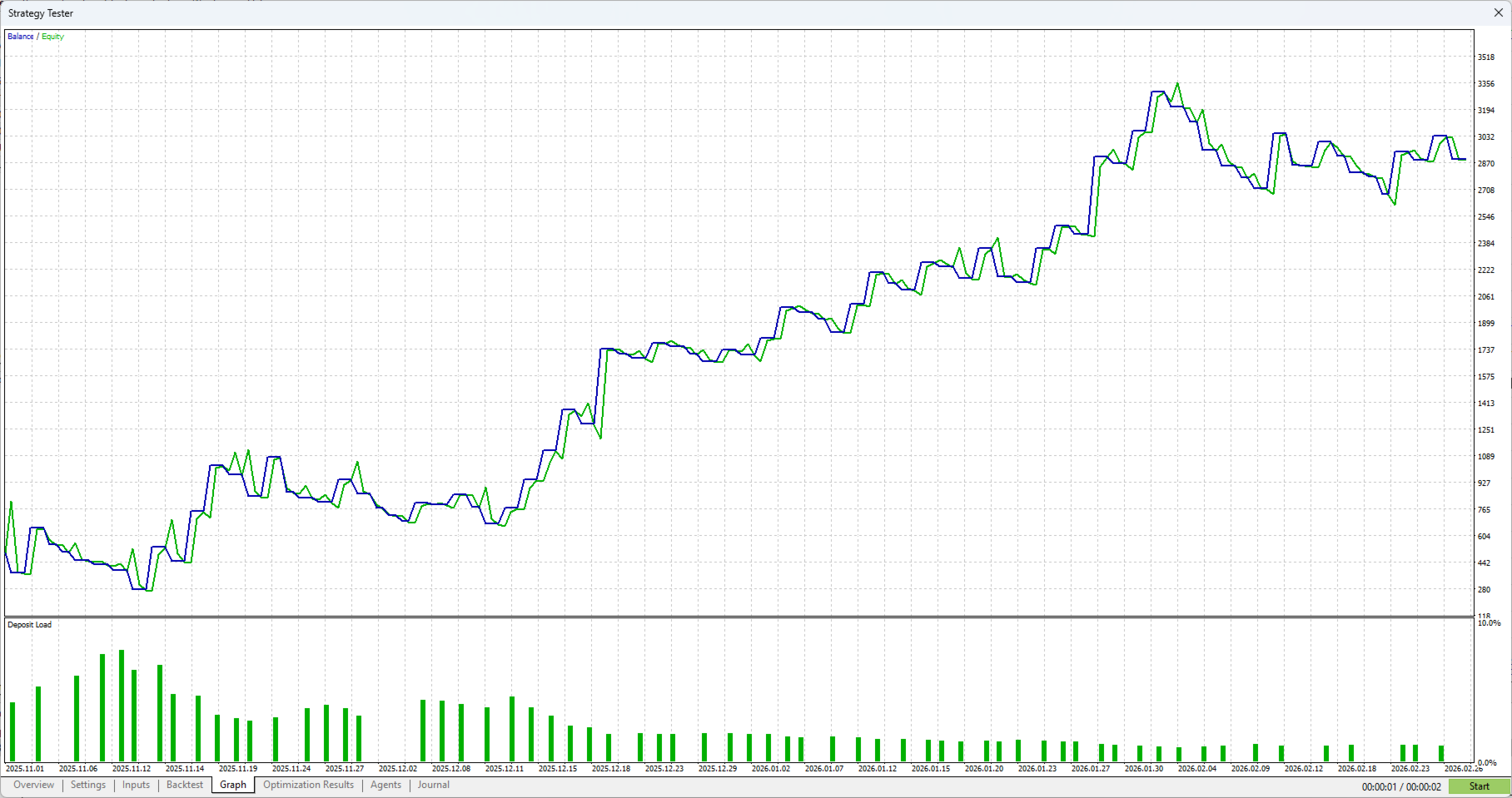Click the 1737 axis value
1512x798 pixels.
1486,350
